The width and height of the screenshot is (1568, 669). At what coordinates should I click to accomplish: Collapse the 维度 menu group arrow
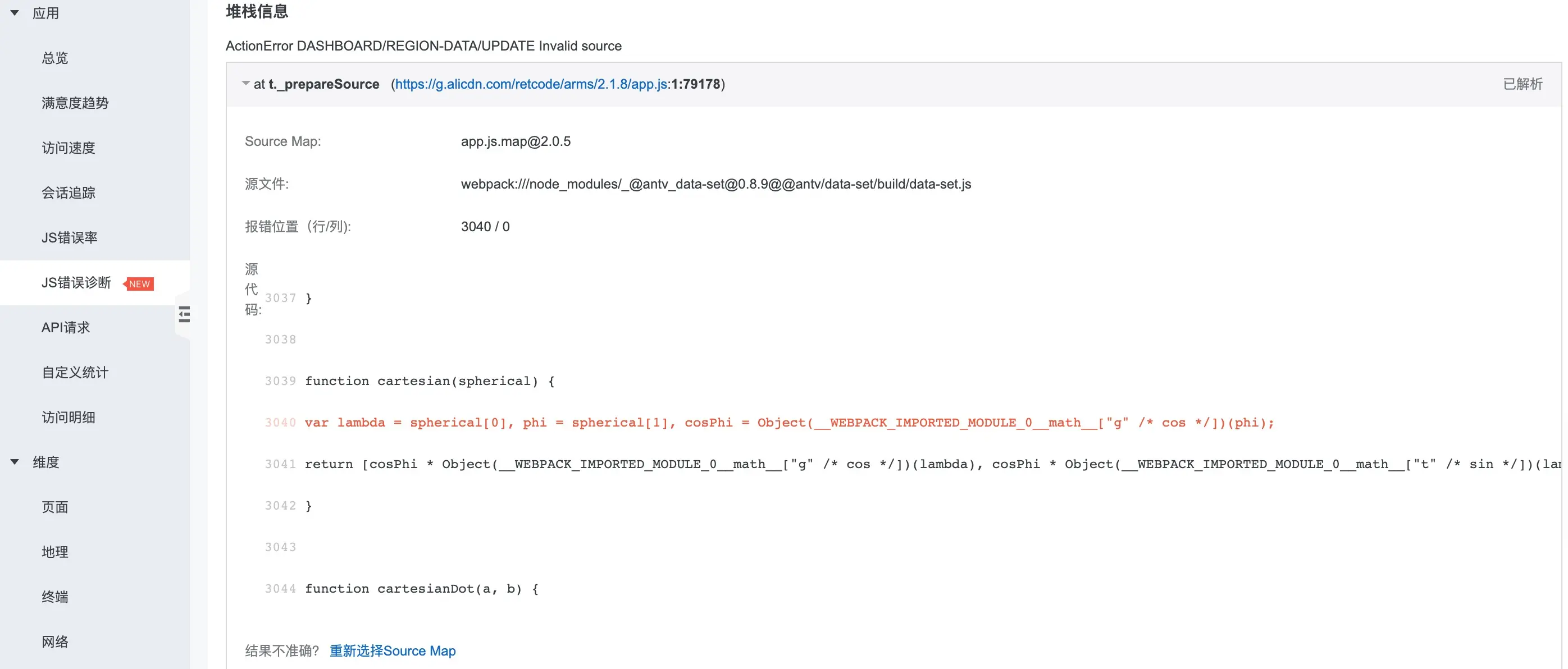[15, 462]
